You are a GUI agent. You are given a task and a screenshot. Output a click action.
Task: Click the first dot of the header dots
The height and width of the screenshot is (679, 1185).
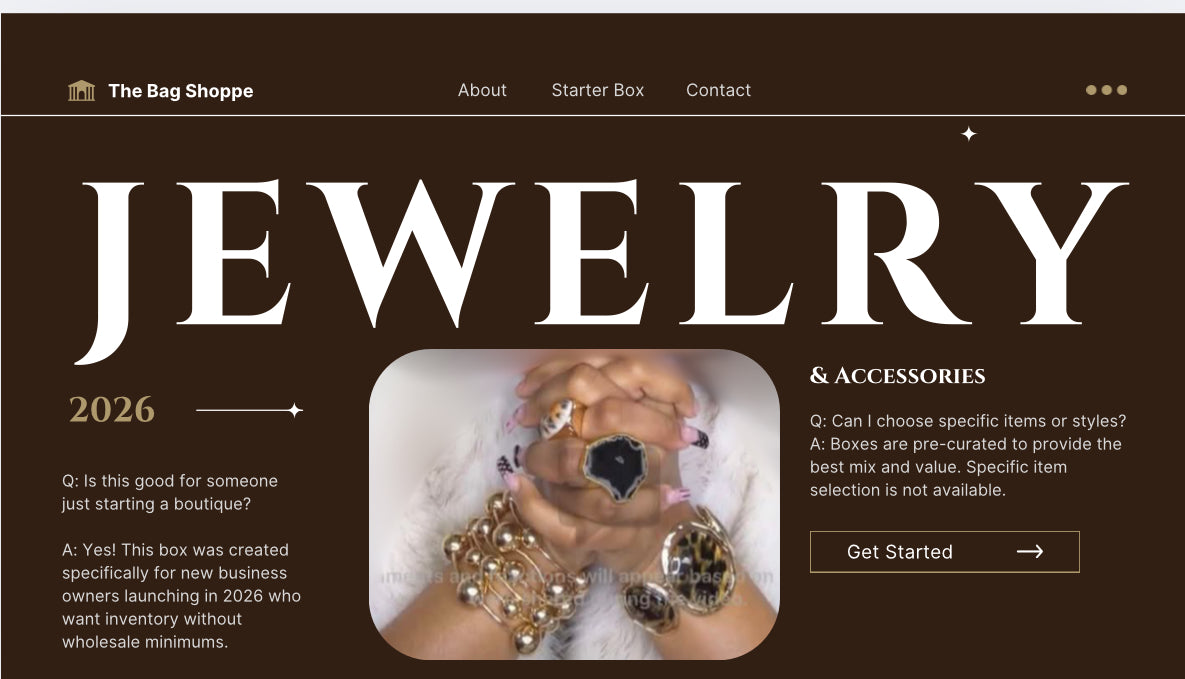[x=1091, y=90]
